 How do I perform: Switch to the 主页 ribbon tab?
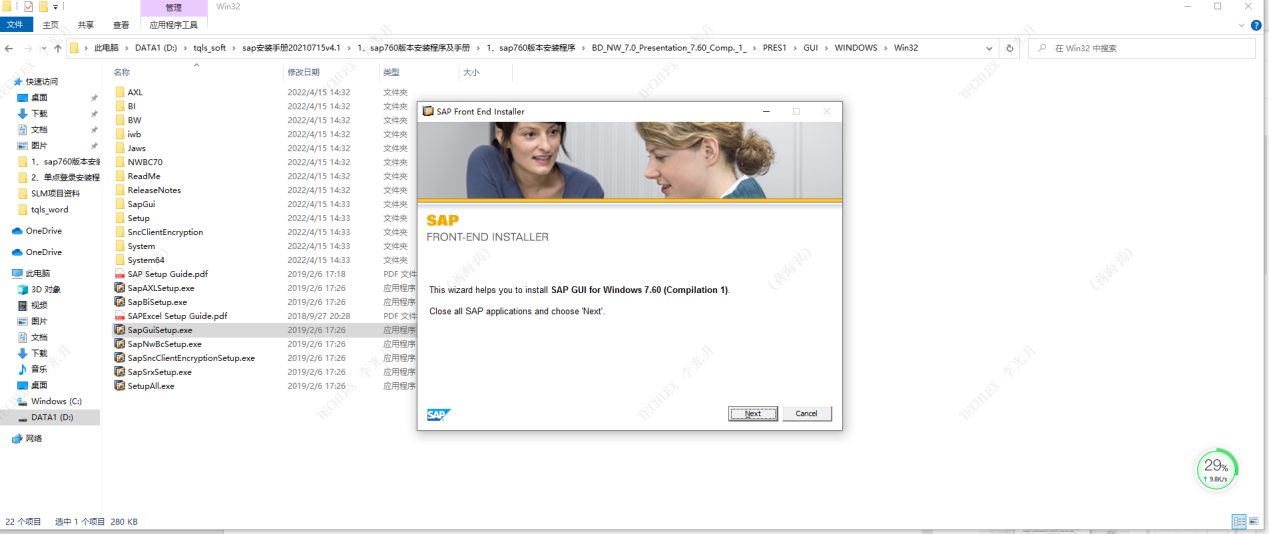50,24
